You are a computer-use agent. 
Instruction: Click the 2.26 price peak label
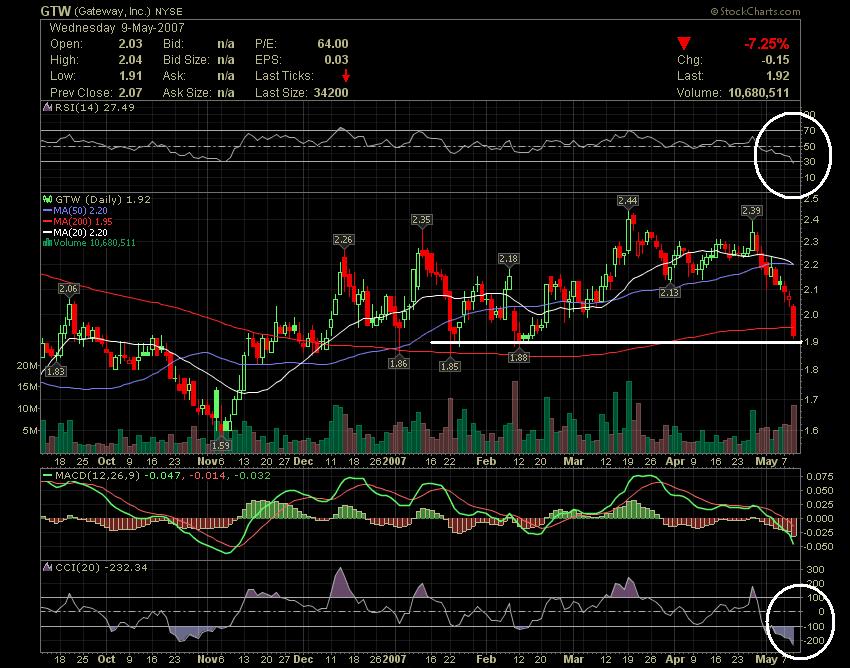coord(343,240)
